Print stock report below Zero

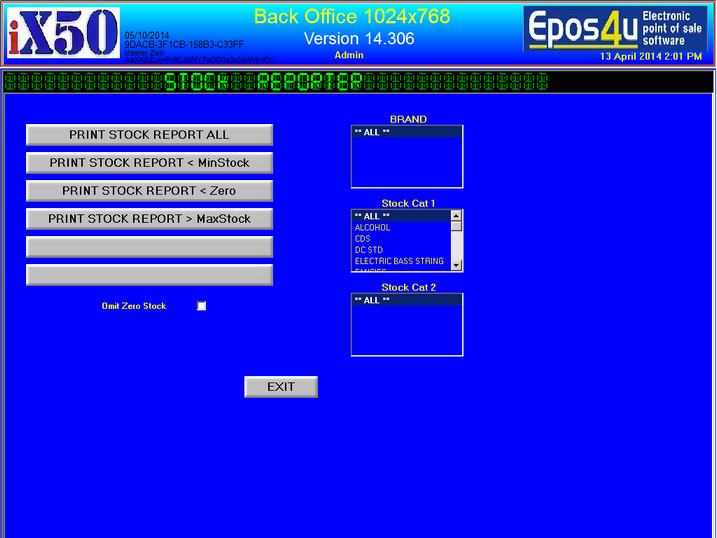(x=150, y=191)
